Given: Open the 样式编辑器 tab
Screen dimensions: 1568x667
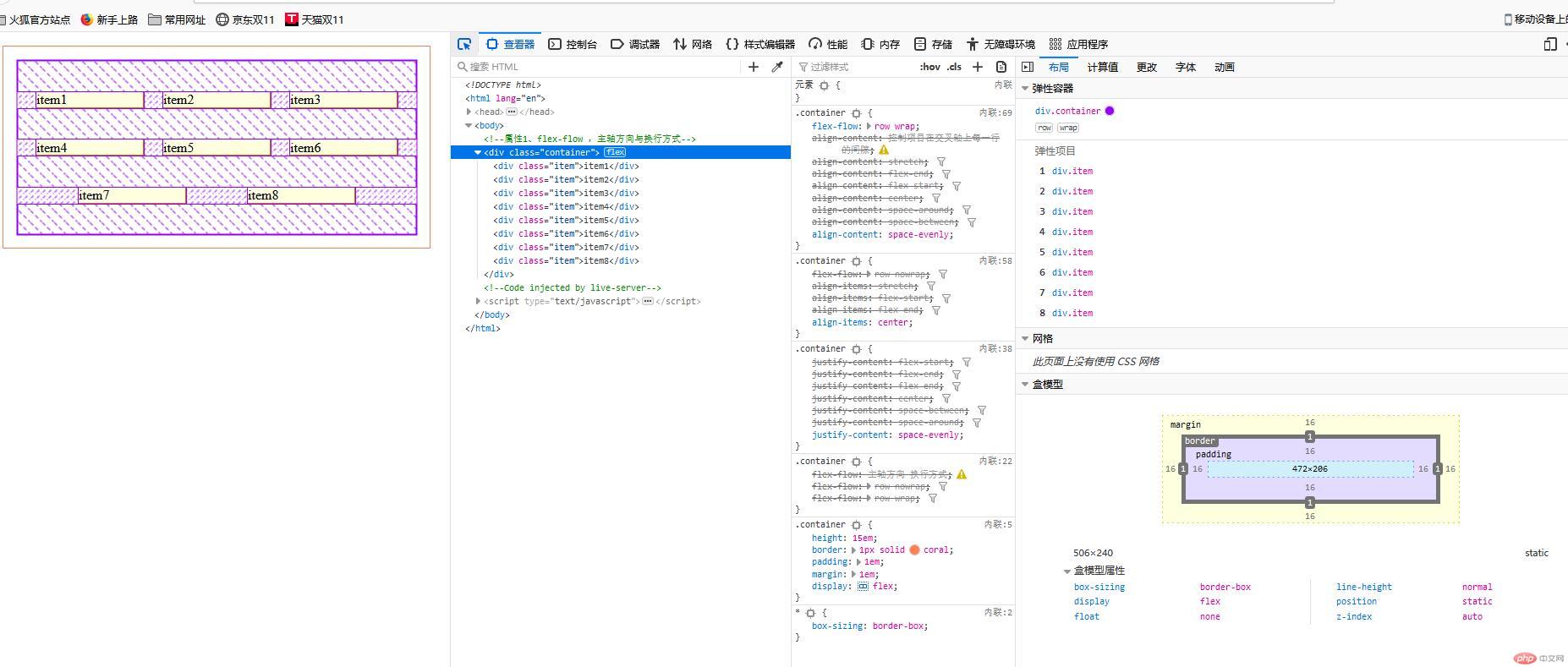Looking at the screenshot, I should [760, 44].
